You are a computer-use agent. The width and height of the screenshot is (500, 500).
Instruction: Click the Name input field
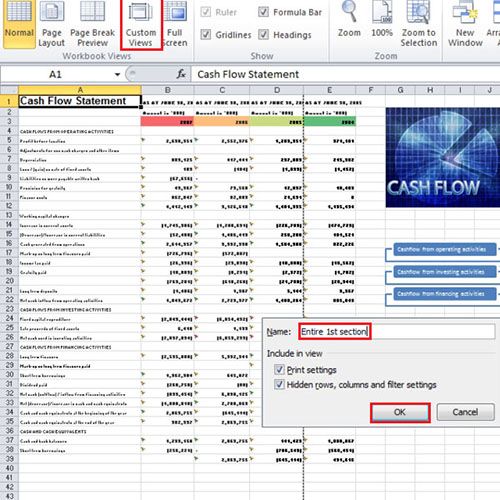pyautogui.click(x=397, y=332)
